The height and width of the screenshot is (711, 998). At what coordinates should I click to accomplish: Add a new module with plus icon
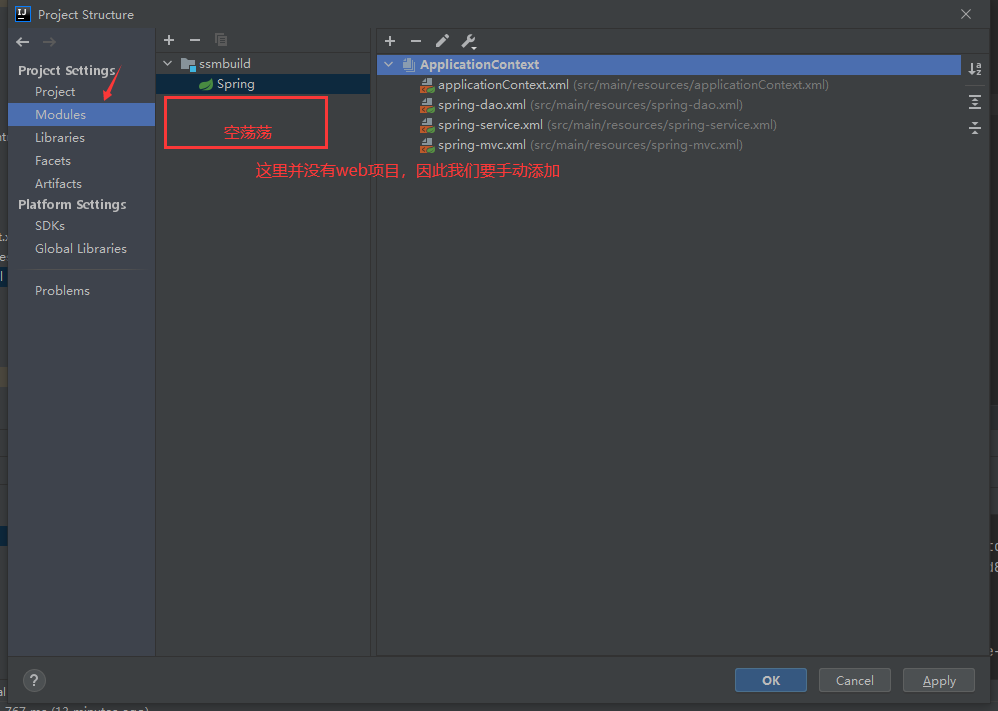tap(169, 40)
